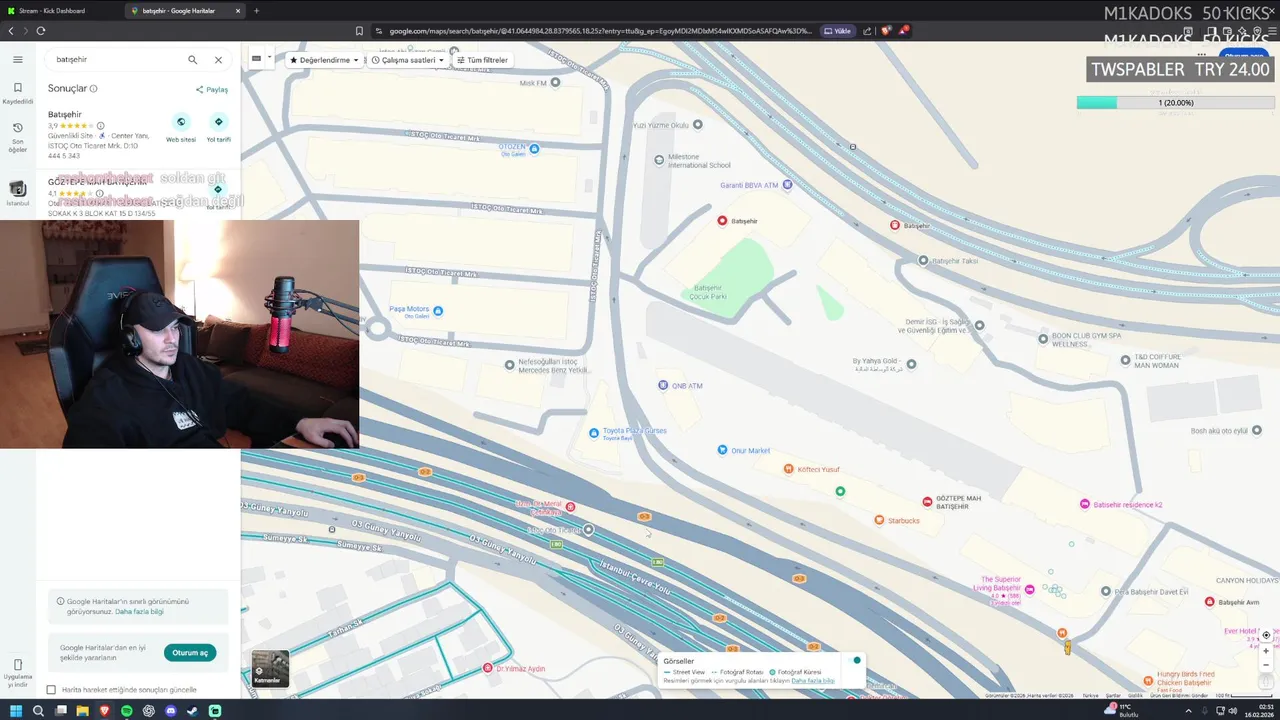
Task: Select the GÖZTEPE MAH BATIŞEHİR marker
Action: point(927,501)
